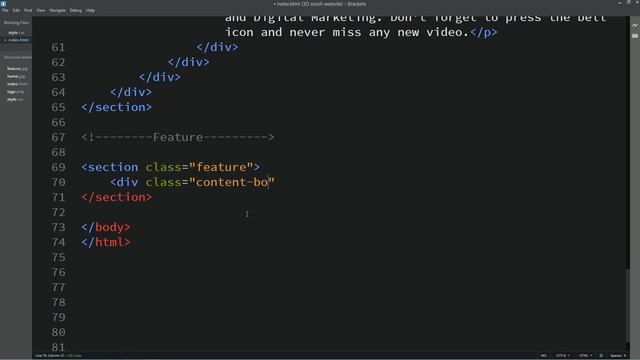Open index.html in the project file tree
This screenshot has height=360, width=640.
pos(17,84)
